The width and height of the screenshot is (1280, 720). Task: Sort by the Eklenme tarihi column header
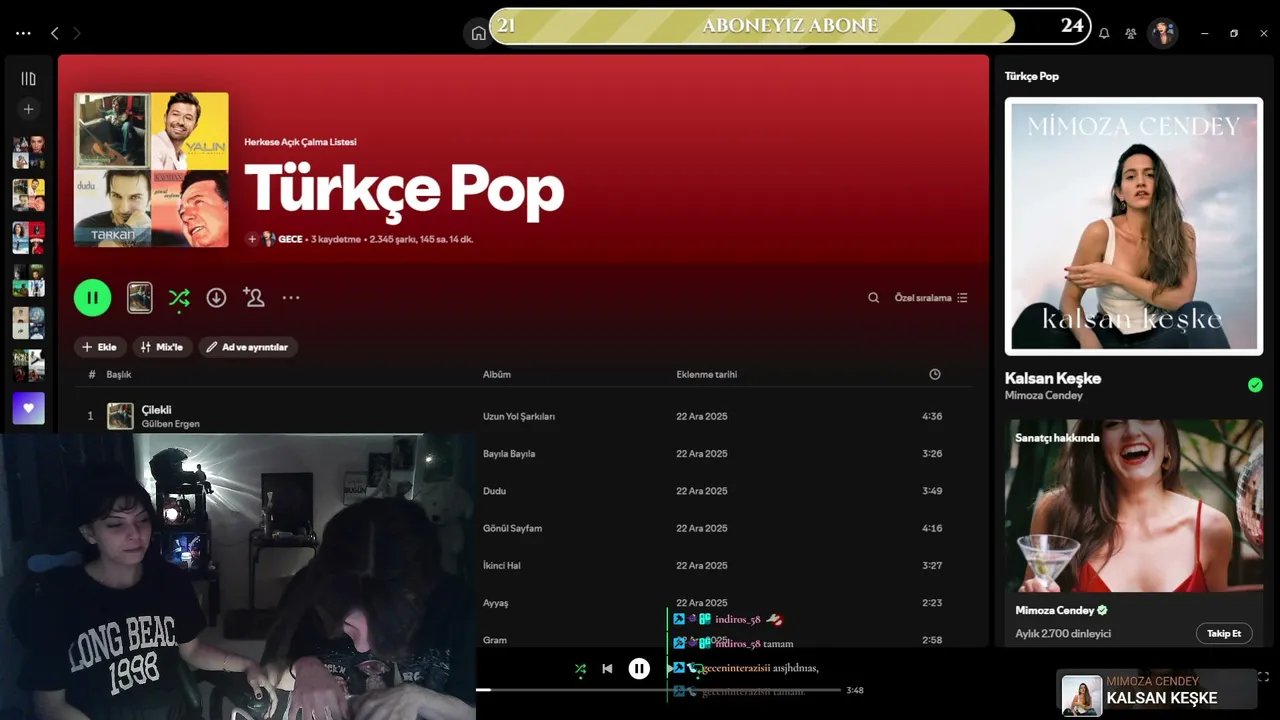pos(707,375)
